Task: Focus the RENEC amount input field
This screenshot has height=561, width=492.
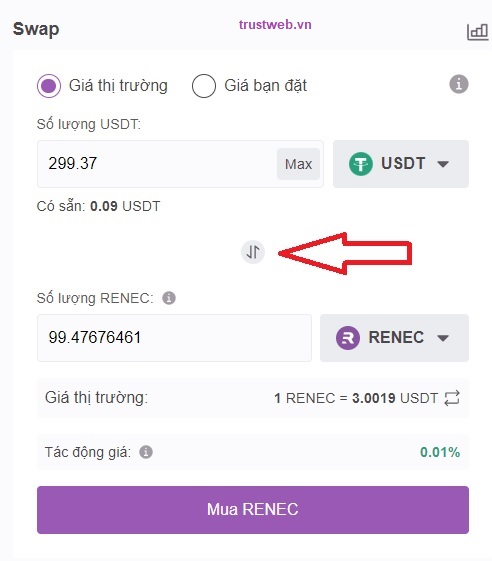Action: (175, 338)
